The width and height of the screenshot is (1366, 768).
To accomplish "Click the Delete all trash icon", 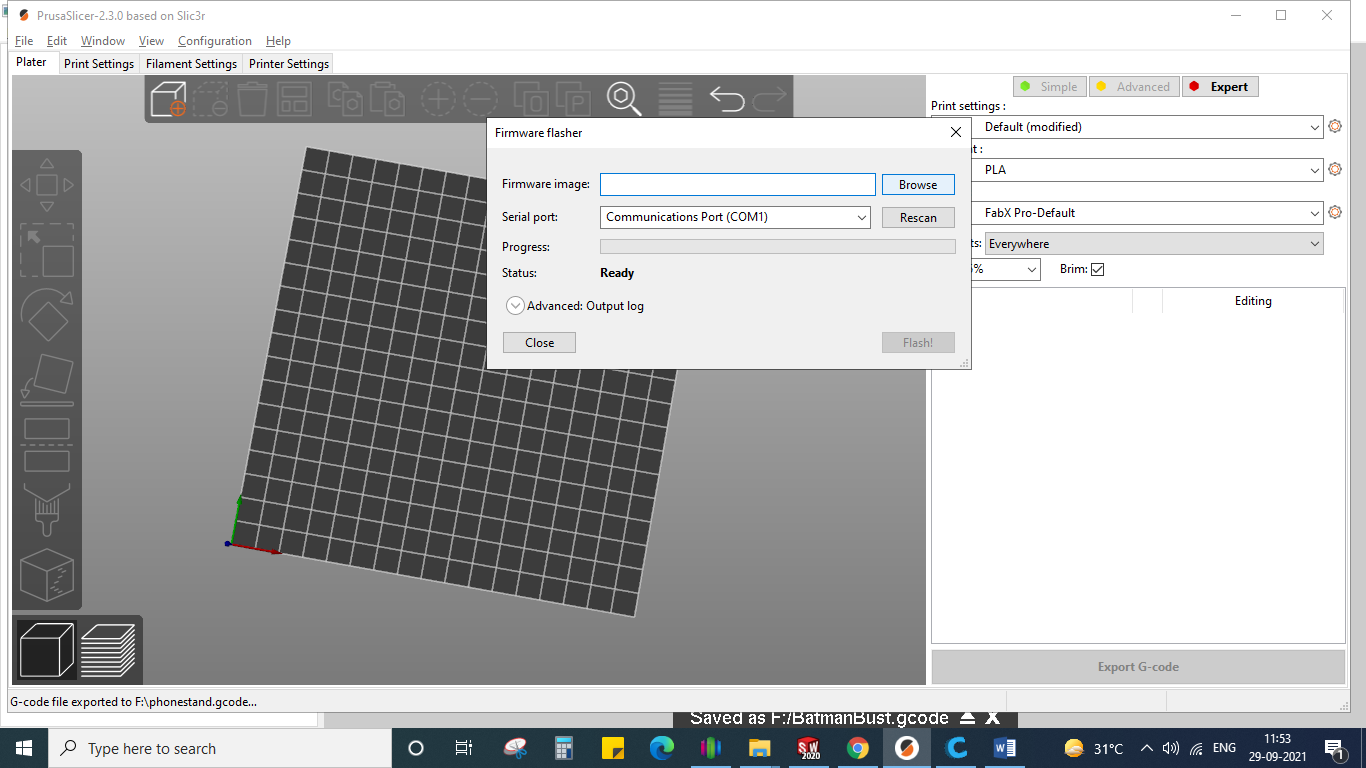I will coord(252,99).
